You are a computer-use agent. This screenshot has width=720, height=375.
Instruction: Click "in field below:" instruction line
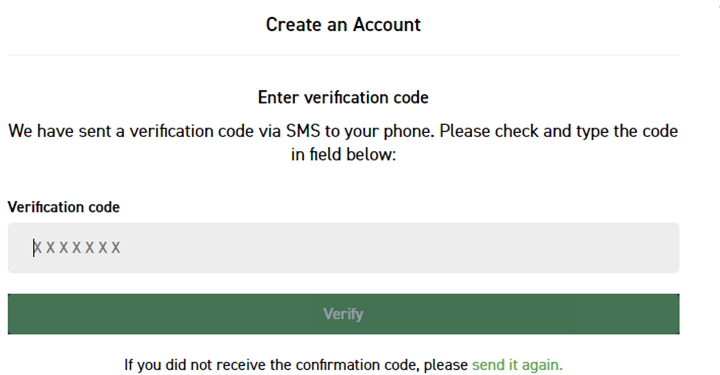[343, 155]
